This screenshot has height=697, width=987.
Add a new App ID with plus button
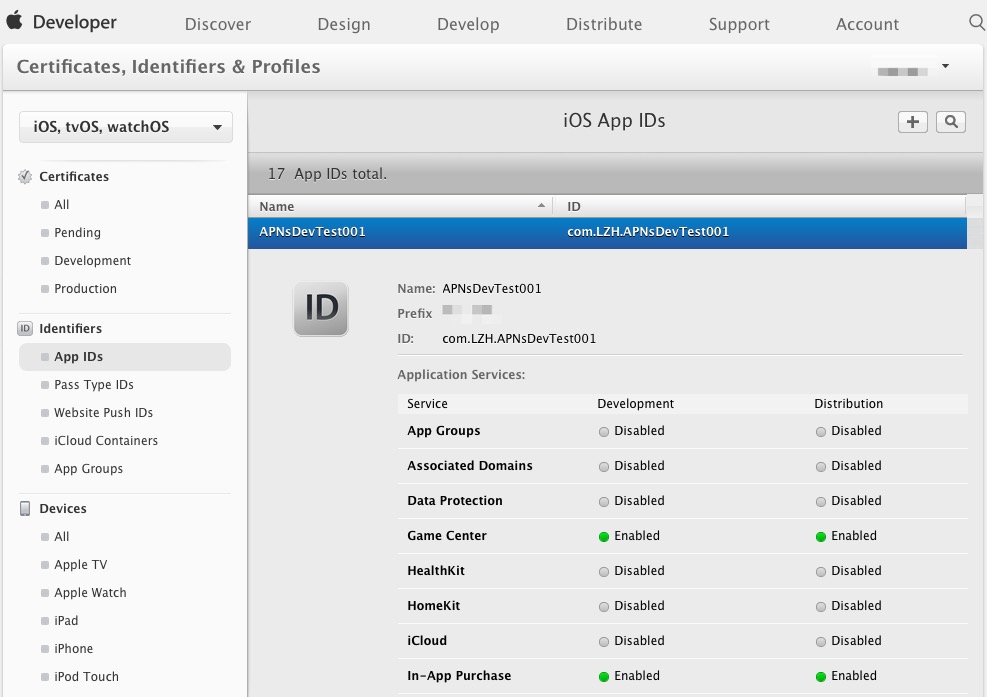point(913,122)
